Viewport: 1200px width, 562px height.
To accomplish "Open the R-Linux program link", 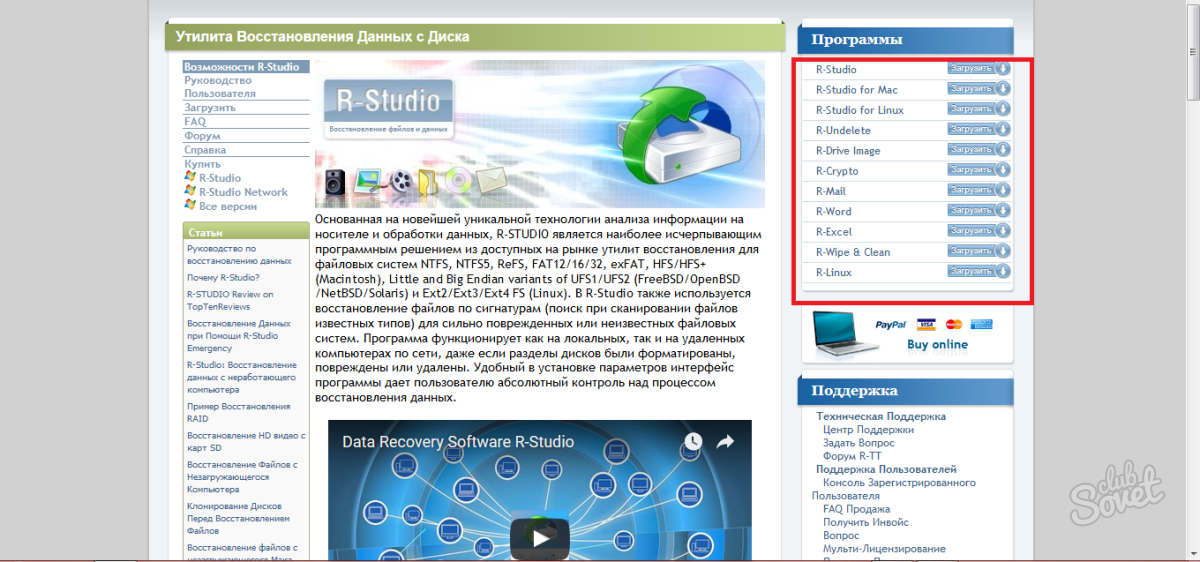I will point(834,272).
